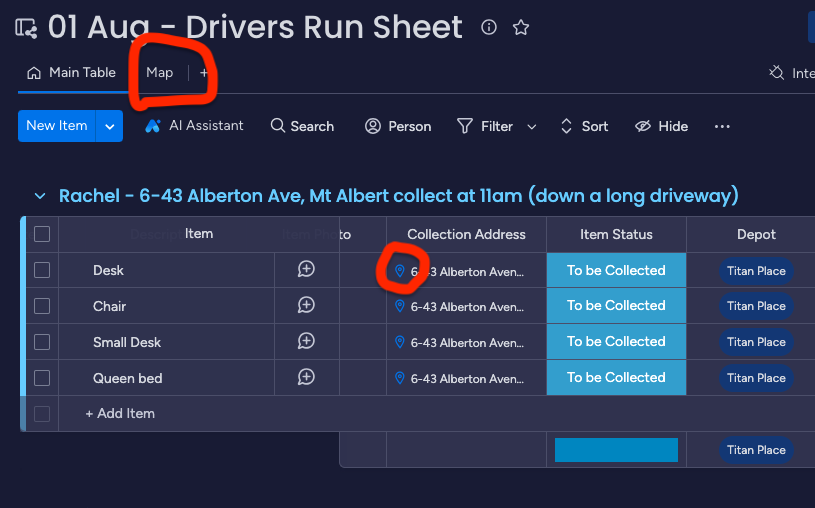Click Desk's To be Collected status cell
Screen dimensions: 815x508
click(x=616, y=270)
